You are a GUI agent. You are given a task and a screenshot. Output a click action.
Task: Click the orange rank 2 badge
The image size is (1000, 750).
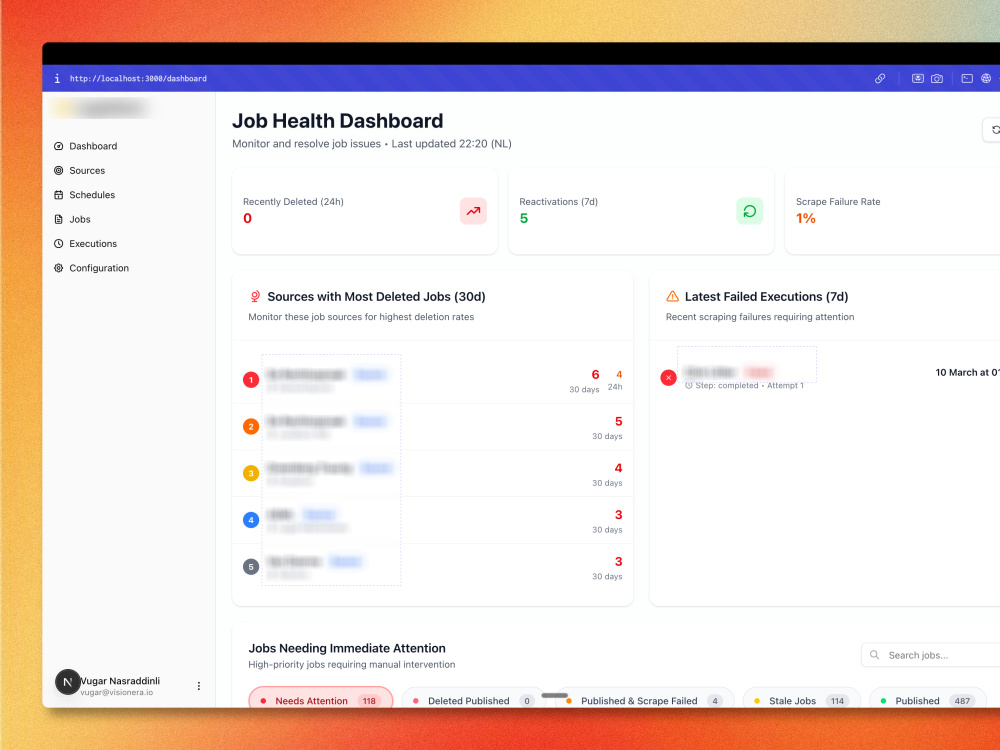pos(251,427)
